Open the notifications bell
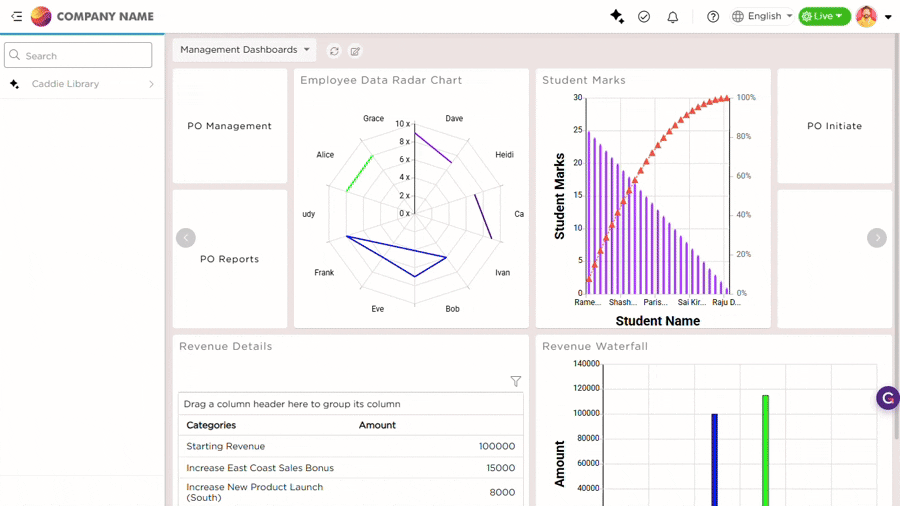The image size is (900, 506). (x=673, y=16)
